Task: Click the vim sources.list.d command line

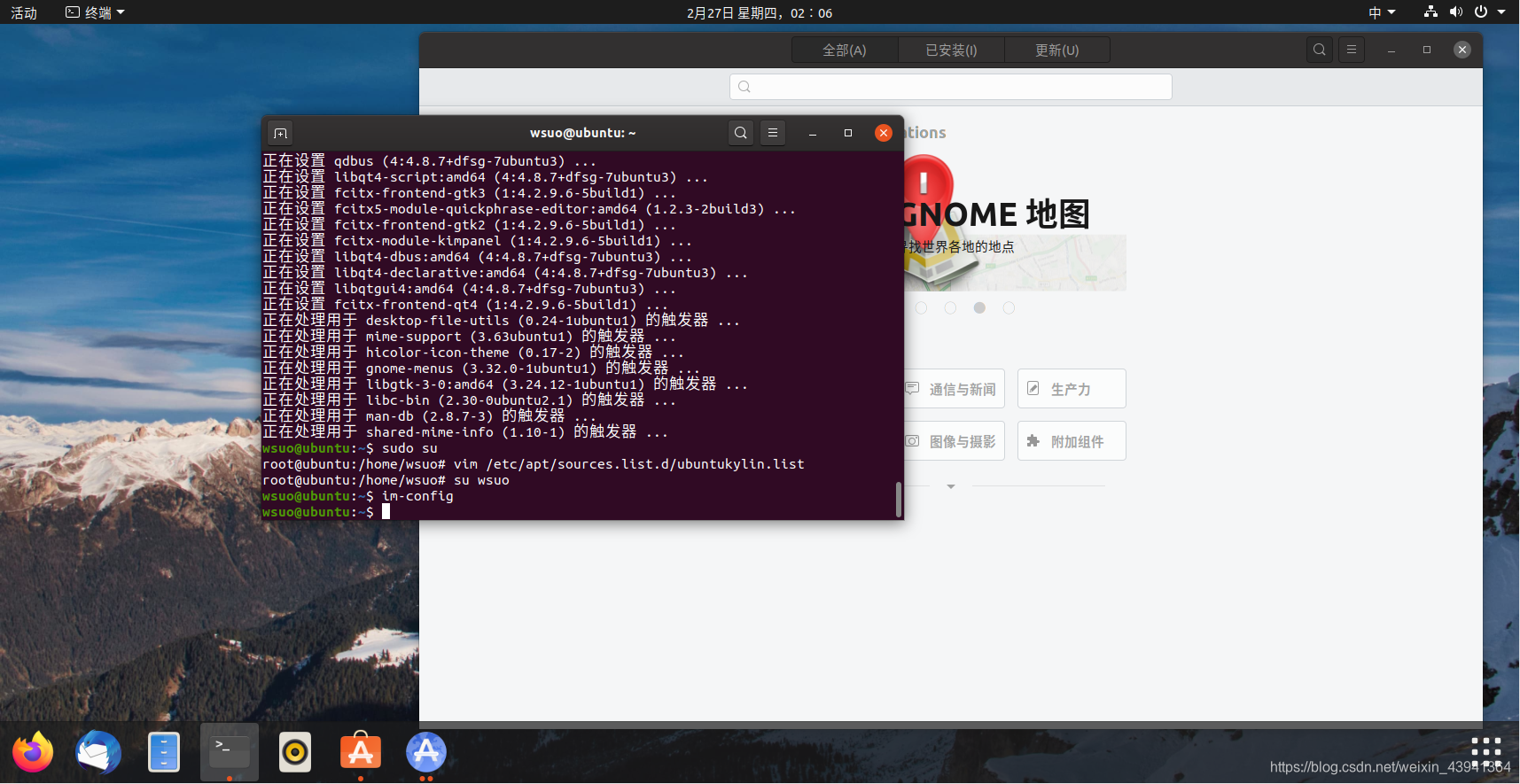Action: (534, 464)
